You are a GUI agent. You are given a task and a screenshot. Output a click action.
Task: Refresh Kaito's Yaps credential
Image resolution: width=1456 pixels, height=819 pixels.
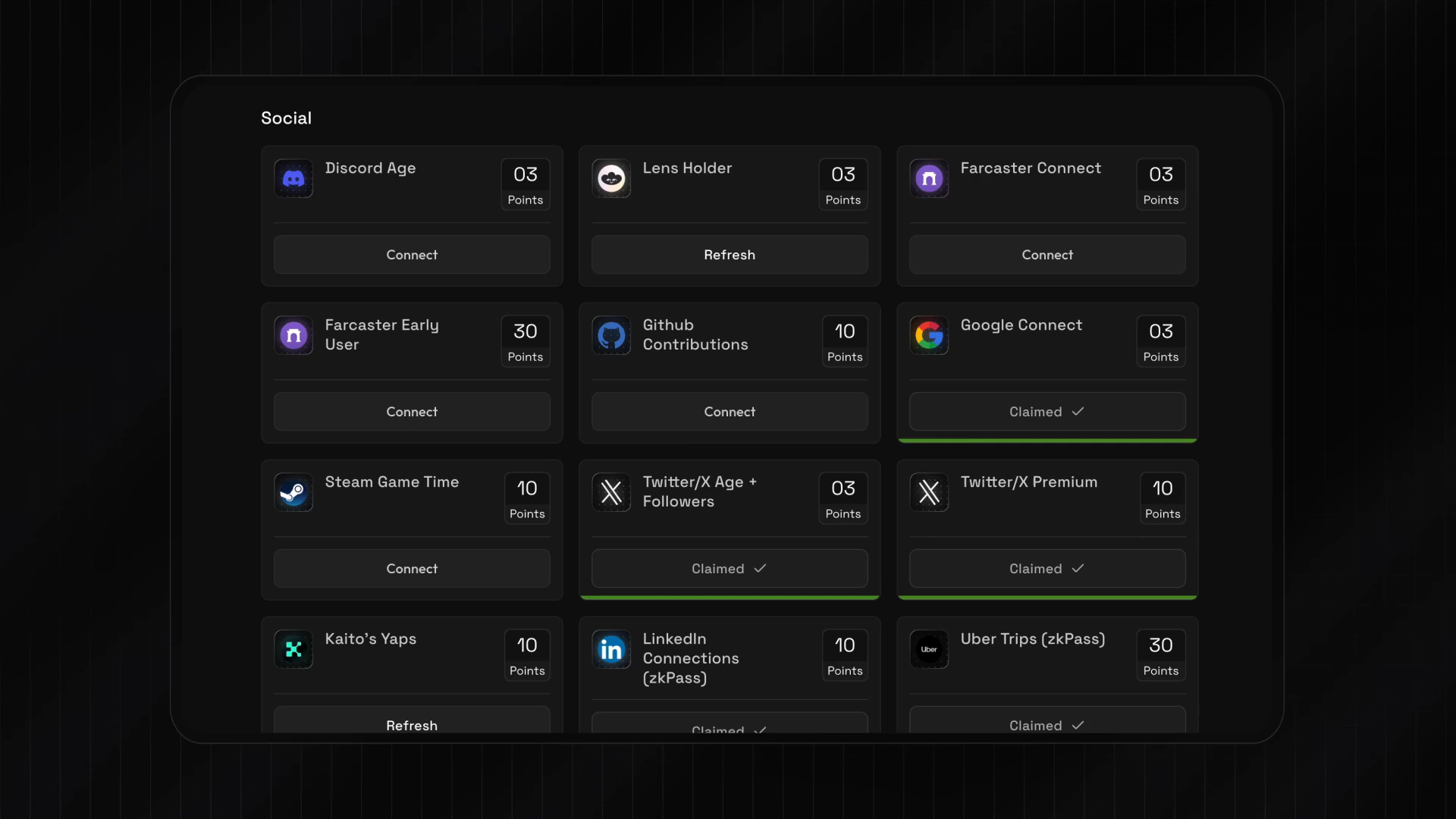412,720
